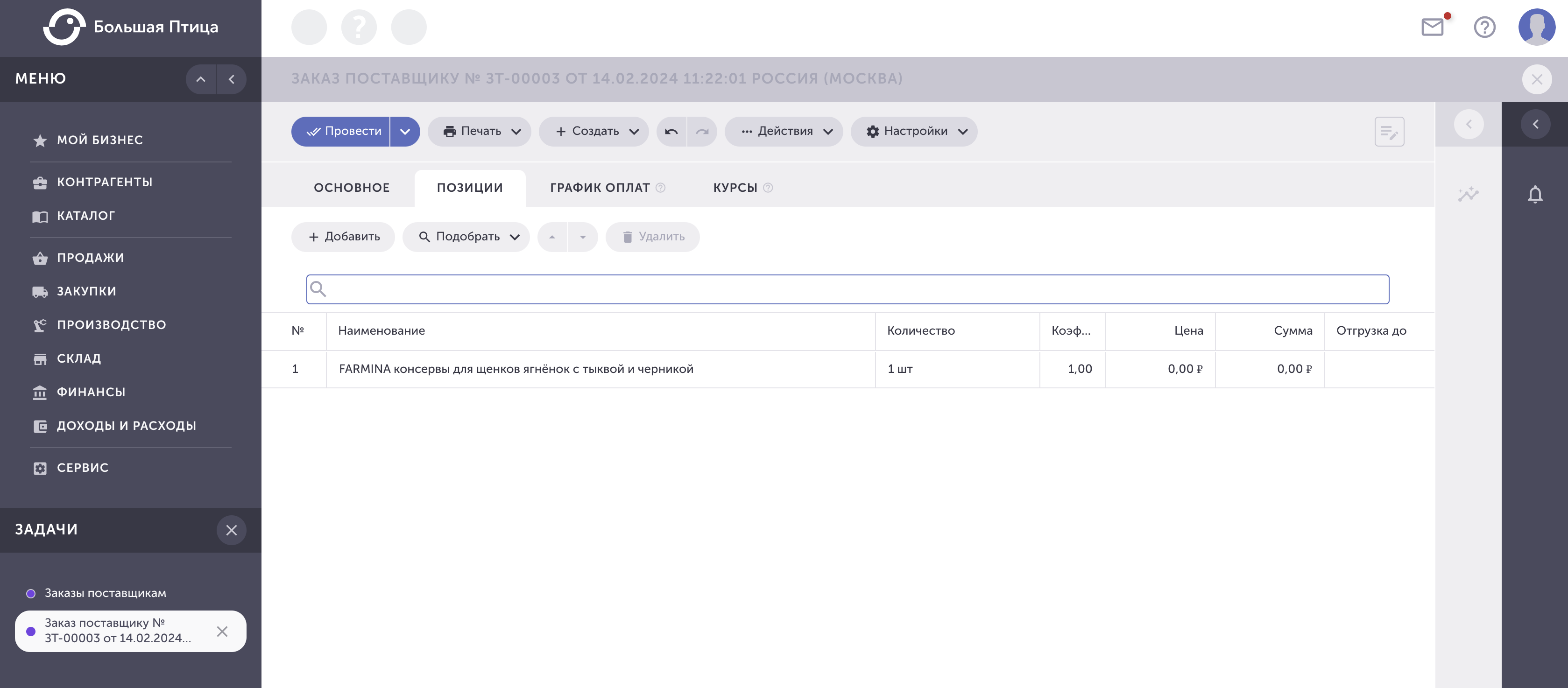Click the redo arrow icon
The height and width of the screenshot is (688, 1568).
point(702,132)
